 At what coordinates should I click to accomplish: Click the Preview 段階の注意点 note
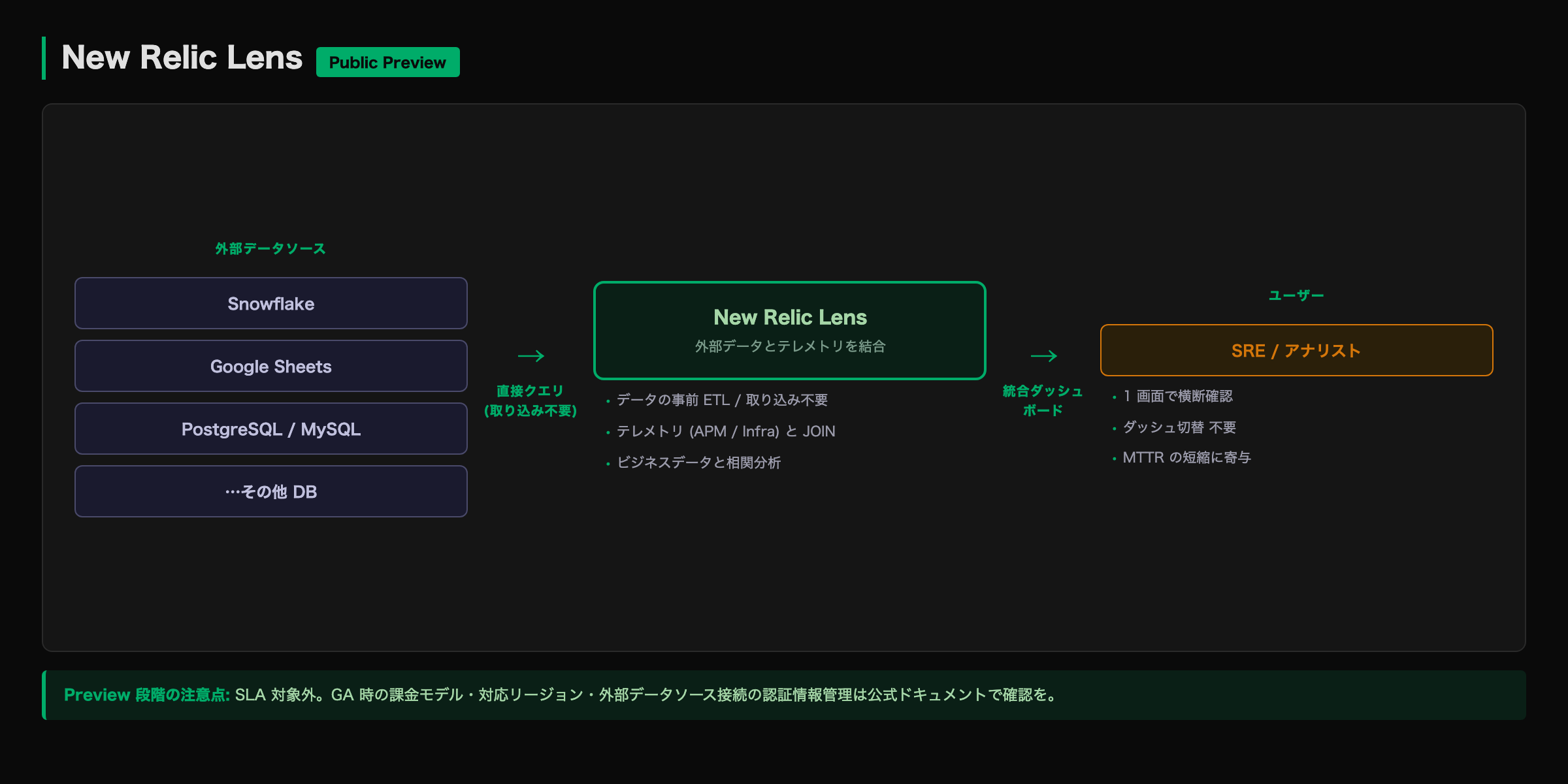pyautogui.click(x=784, y=695)
